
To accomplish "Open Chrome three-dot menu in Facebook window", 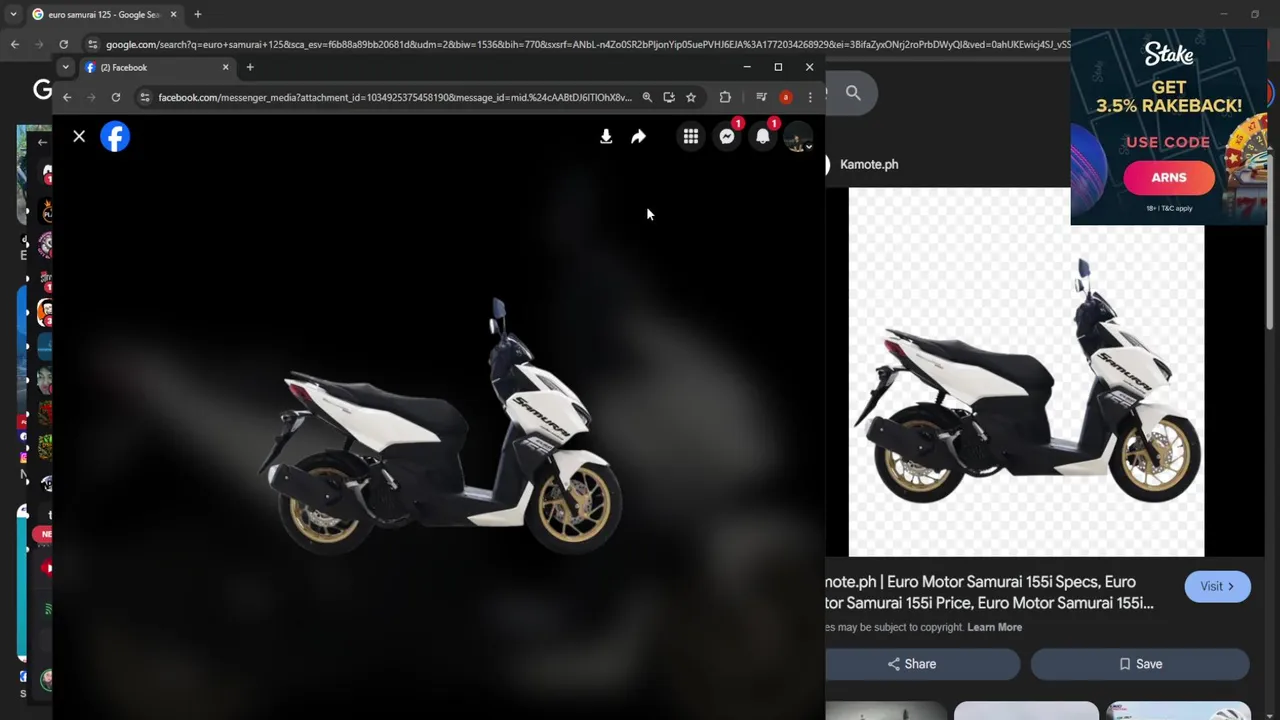I will [x=810, y=97].
